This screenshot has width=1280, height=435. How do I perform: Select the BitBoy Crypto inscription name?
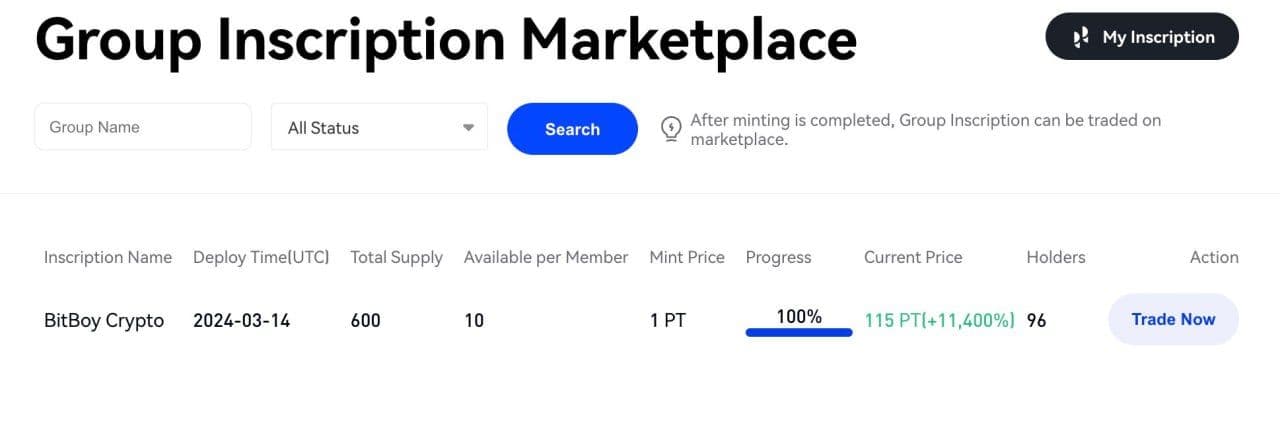(104, 321)
